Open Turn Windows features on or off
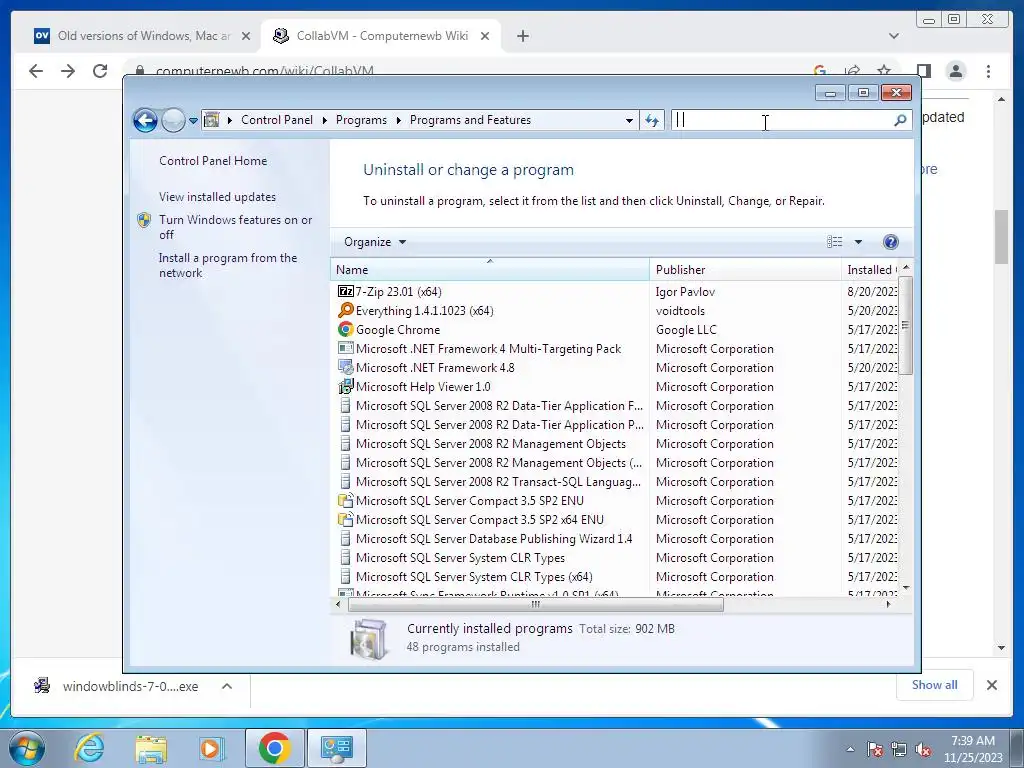1024x768 pixels. click(235, 227)
